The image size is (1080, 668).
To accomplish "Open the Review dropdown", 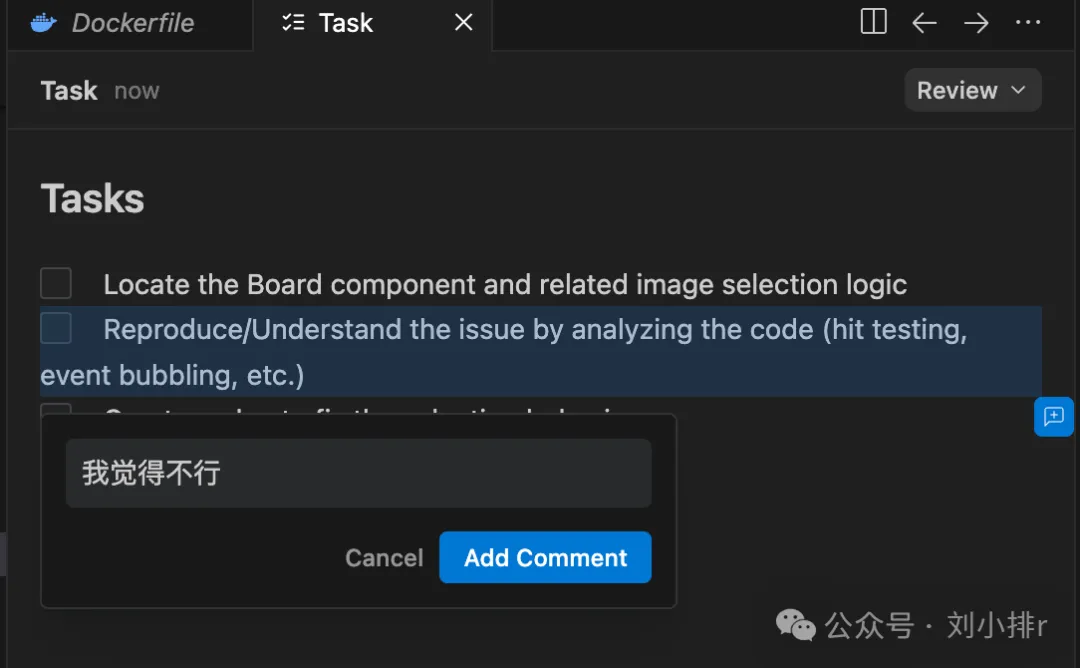I will pyautogui.click(x=971, y=90).
